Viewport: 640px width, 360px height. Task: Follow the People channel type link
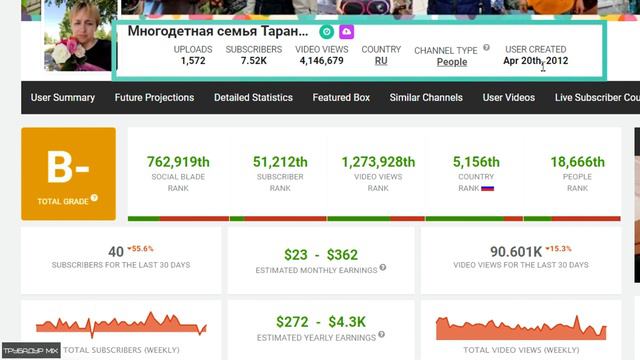[452, 62]
